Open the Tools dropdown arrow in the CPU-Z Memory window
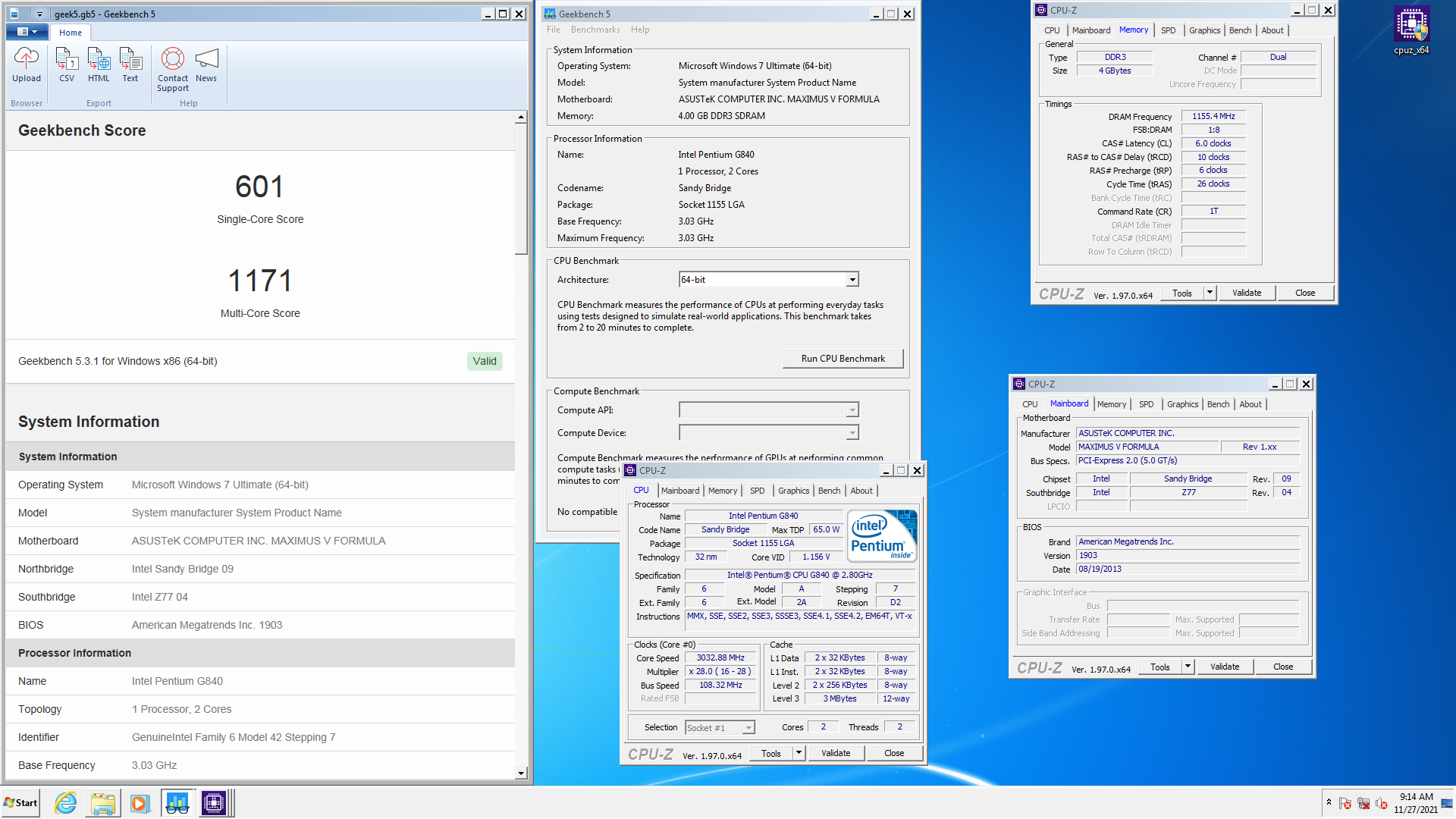Image resolution: width=1456 pixels, height=819 pixels. click(1210, 293)
